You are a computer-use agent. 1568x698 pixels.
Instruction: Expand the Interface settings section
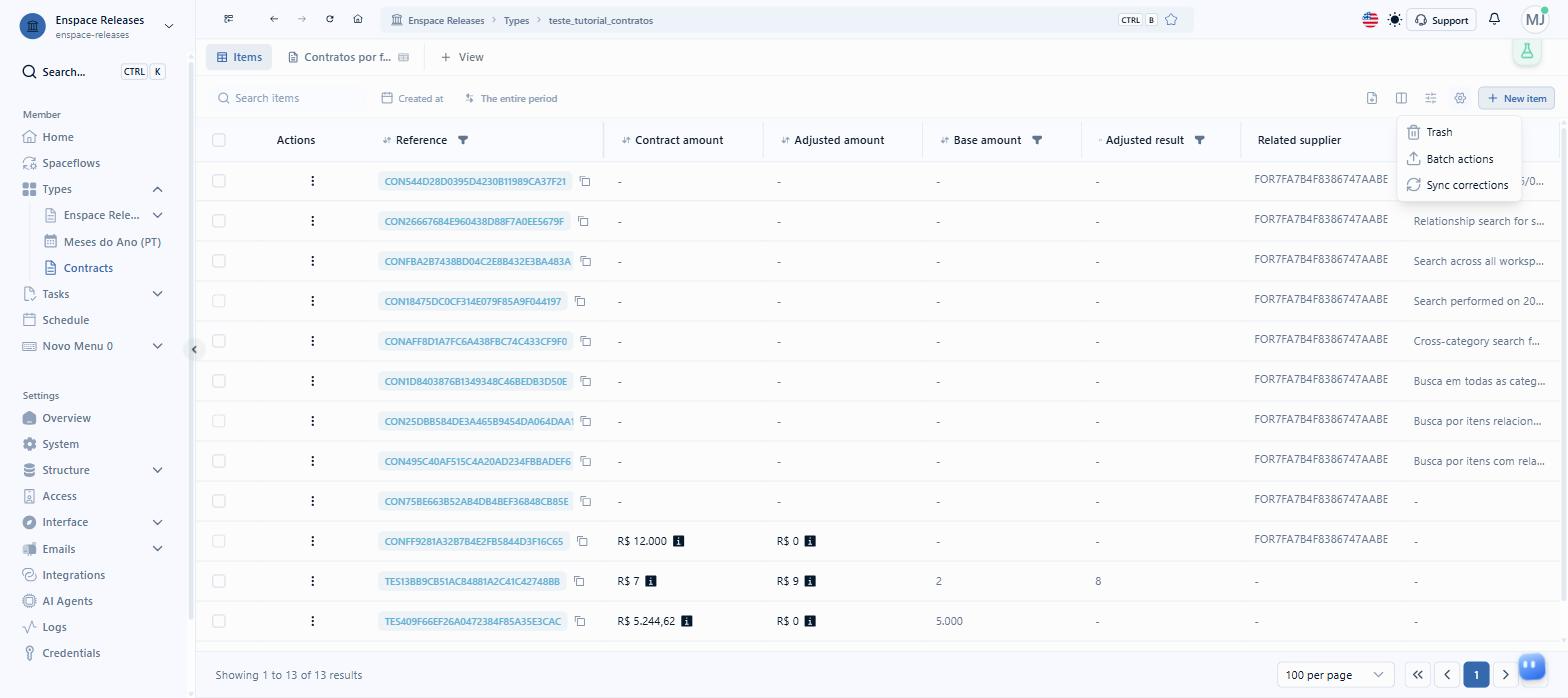tap(157, 522)
